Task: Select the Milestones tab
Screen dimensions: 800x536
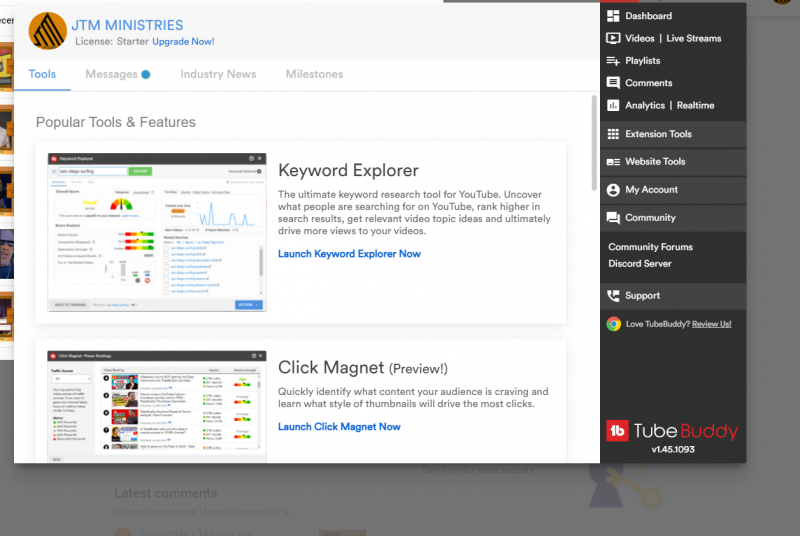Action: click(x=314, y=74)
